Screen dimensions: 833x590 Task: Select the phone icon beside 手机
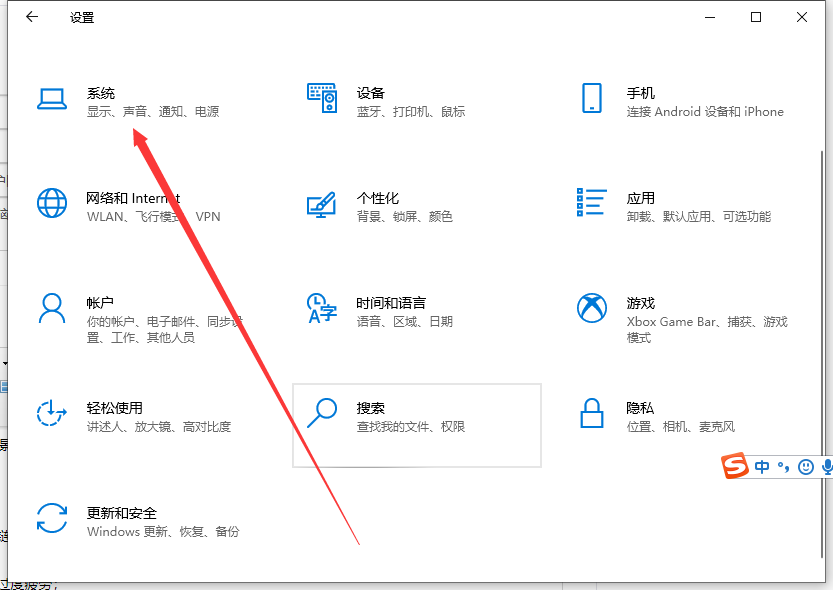(x=591, y=98)
